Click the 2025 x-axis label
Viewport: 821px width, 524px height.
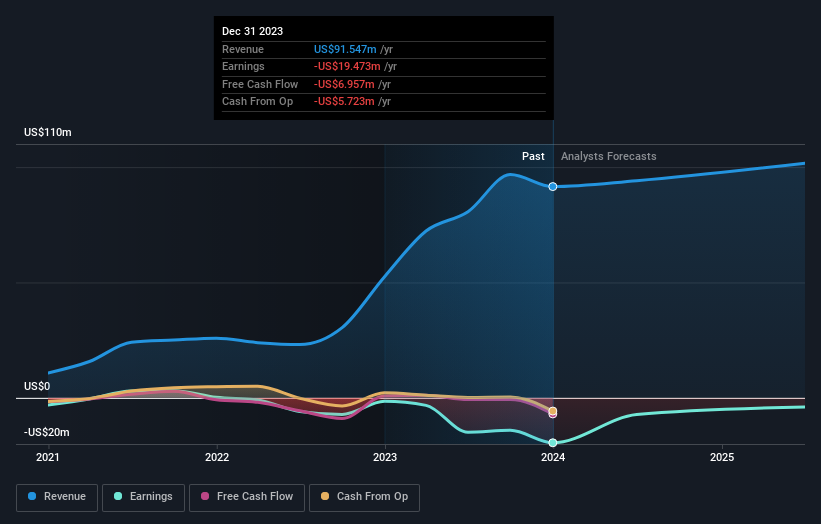[x=722, y=457]
